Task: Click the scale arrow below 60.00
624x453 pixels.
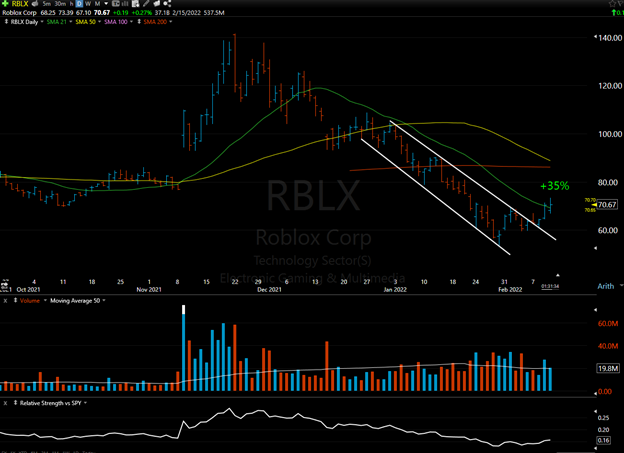Action: [595, 248]
